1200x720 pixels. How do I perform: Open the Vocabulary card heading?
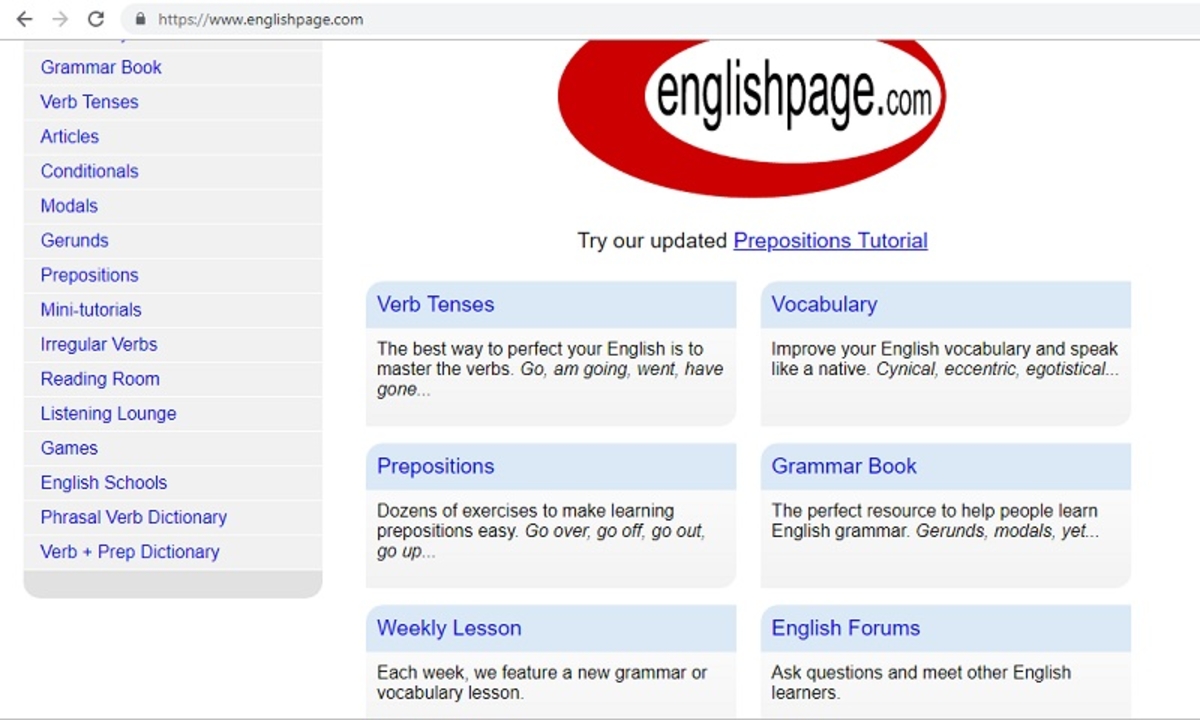(x=824, y=304)
